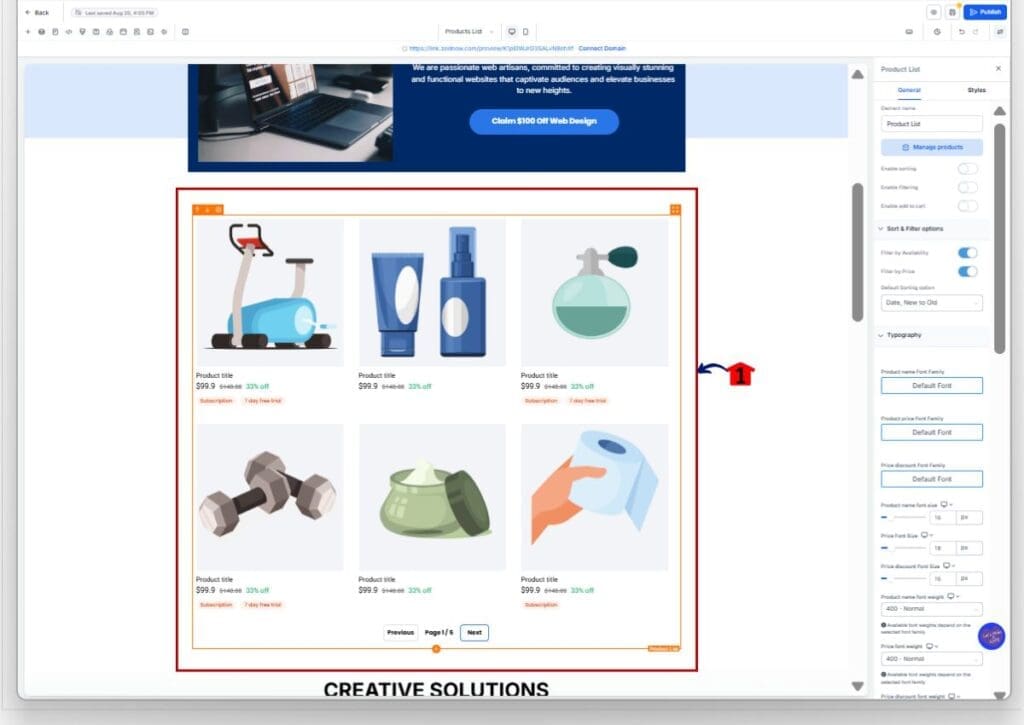The height and width of the screenshot is (725, 1024).
Task: Click the layout panel icon after the toolbar divider
Action: pyautogui.click(x=185, y=31)
